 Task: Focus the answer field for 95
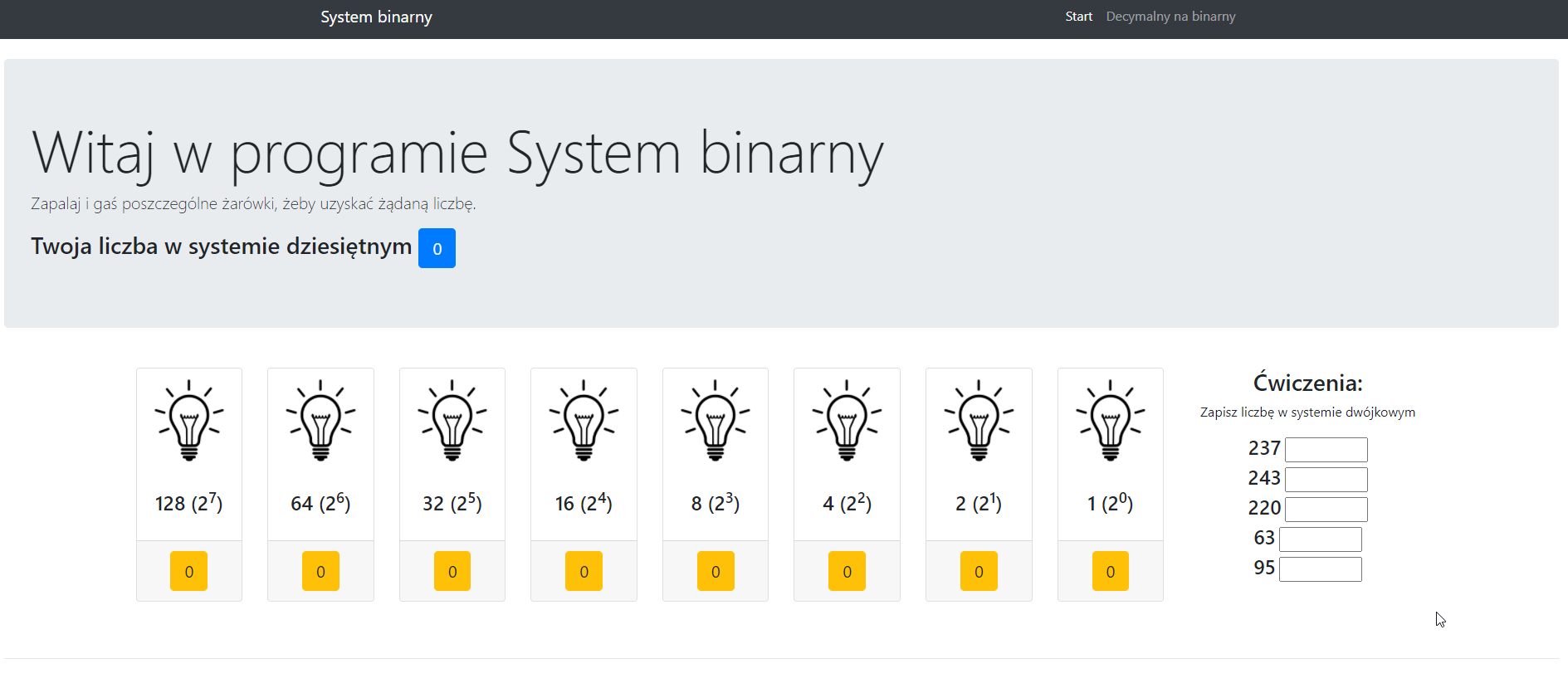(1320, 569)
